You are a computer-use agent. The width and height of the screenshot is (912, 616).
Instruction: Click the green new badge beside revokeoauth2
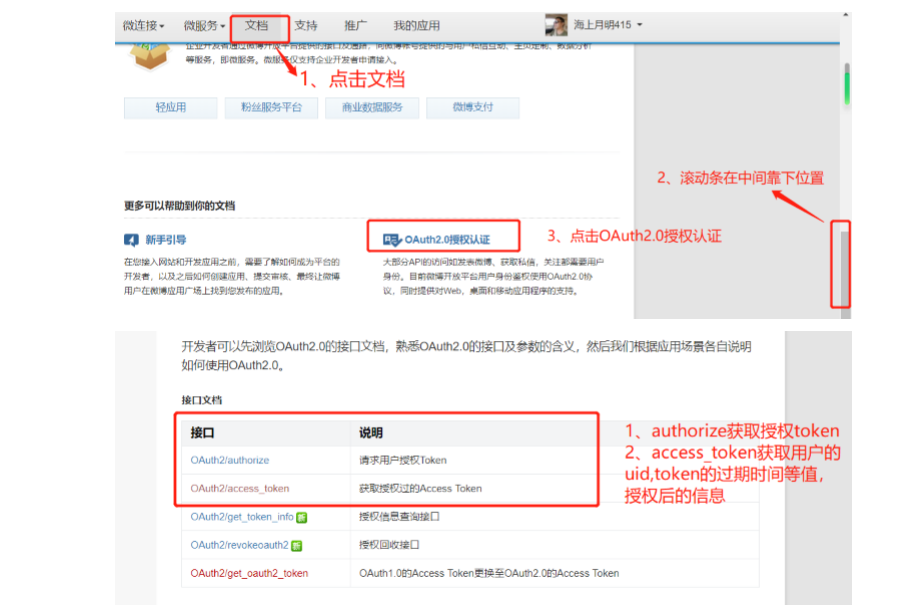pyautogui.click(x=297, y=546)
